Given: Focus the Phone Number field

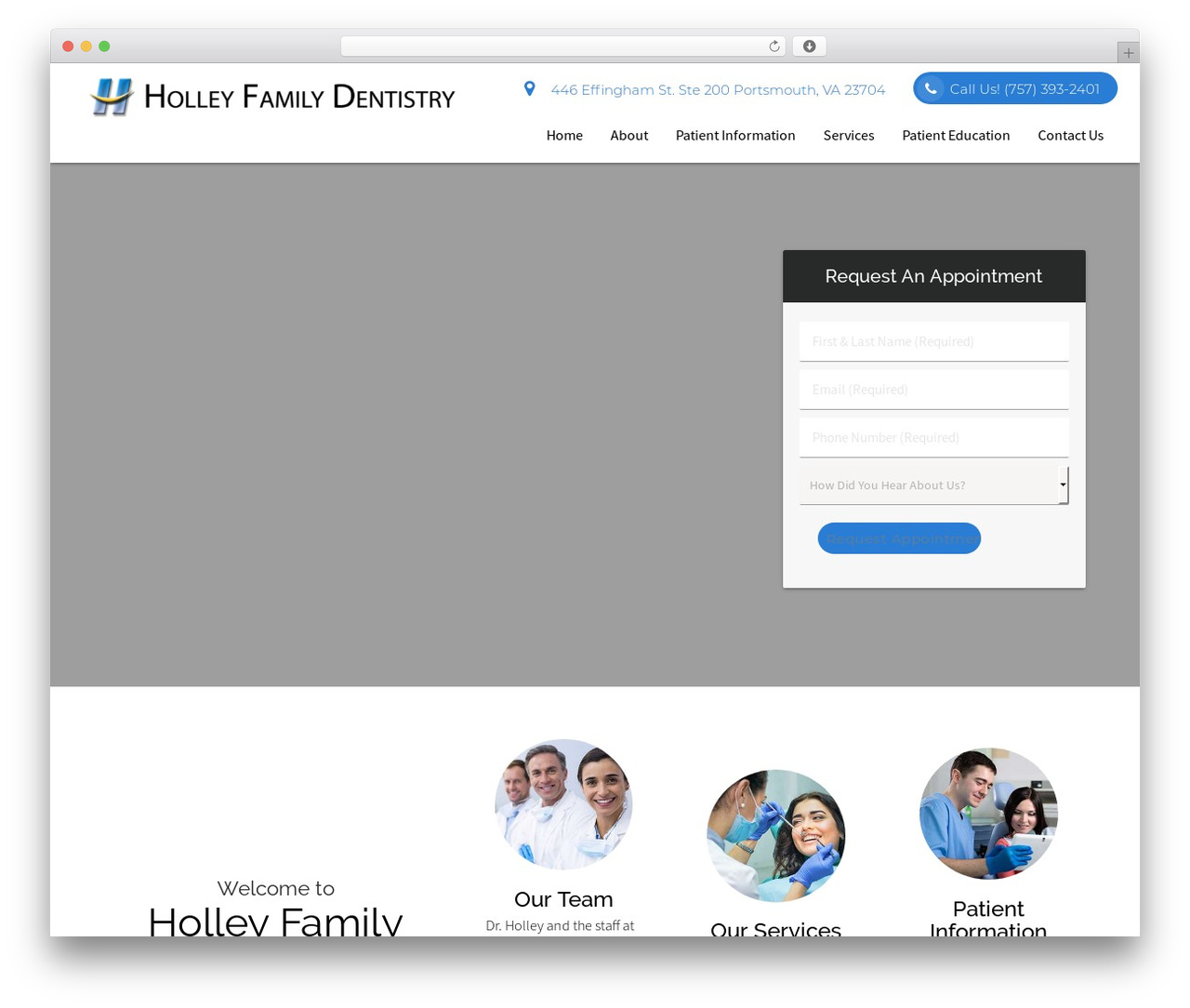Looking at the screenshot, I should point(934,437).
